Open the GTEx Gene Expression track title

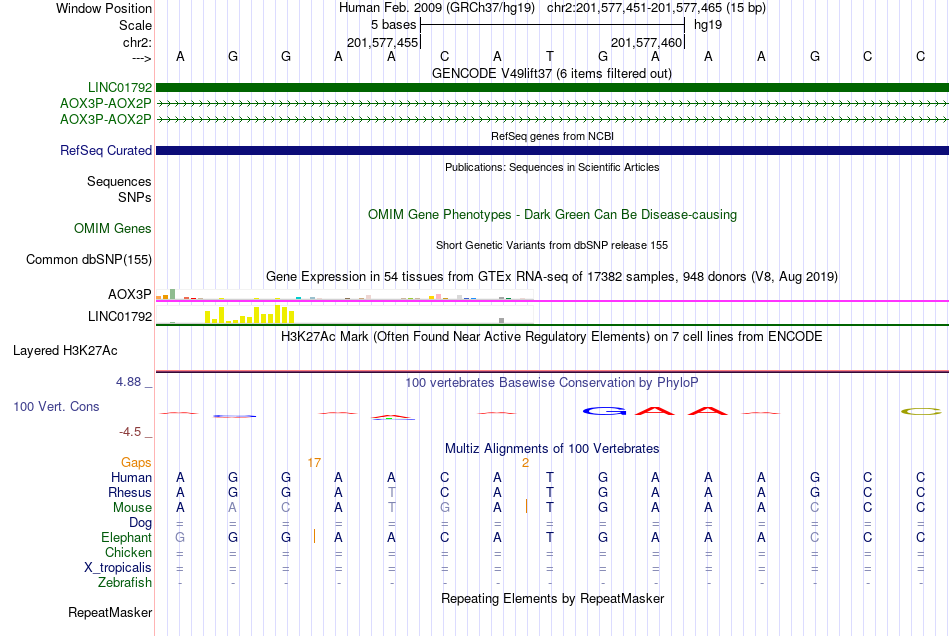[x=552, y=277]
